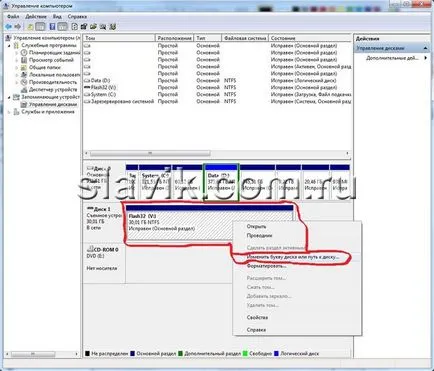
Task: Click the Планировщик заданий clock icon
Action: click(x=24, y=53)
